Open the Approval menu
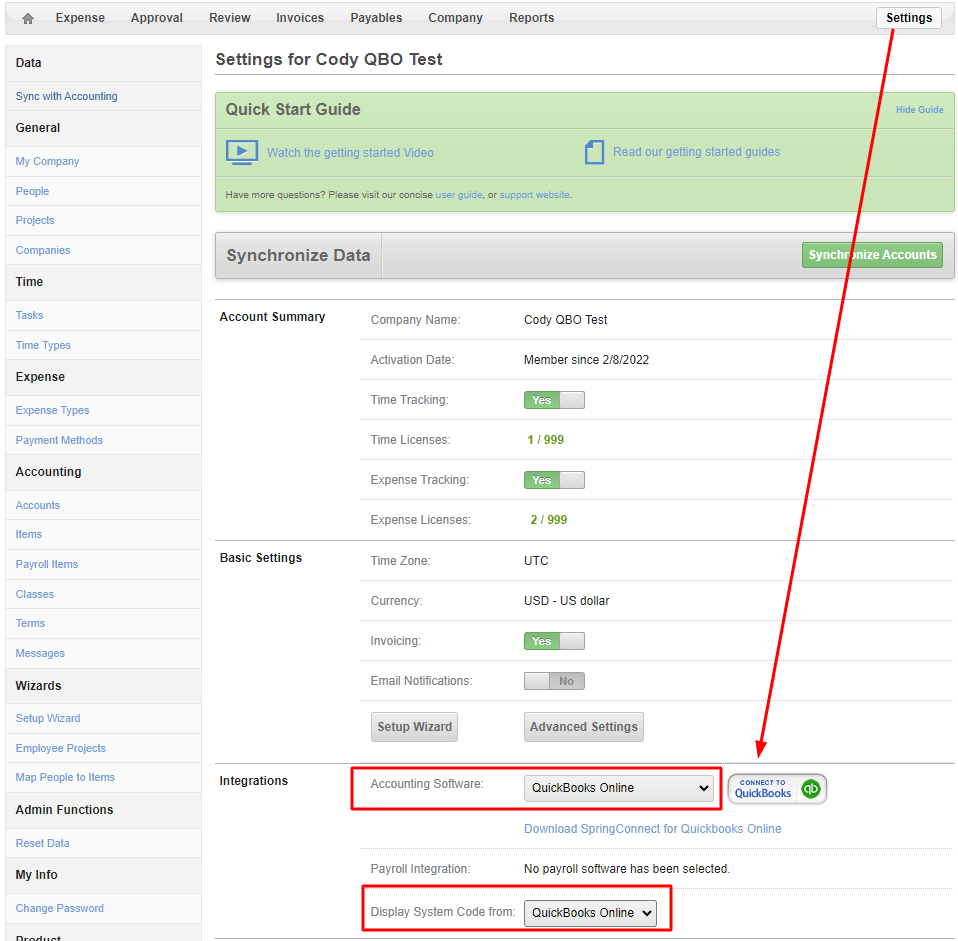The image size is (958, 941). [156, 18]
